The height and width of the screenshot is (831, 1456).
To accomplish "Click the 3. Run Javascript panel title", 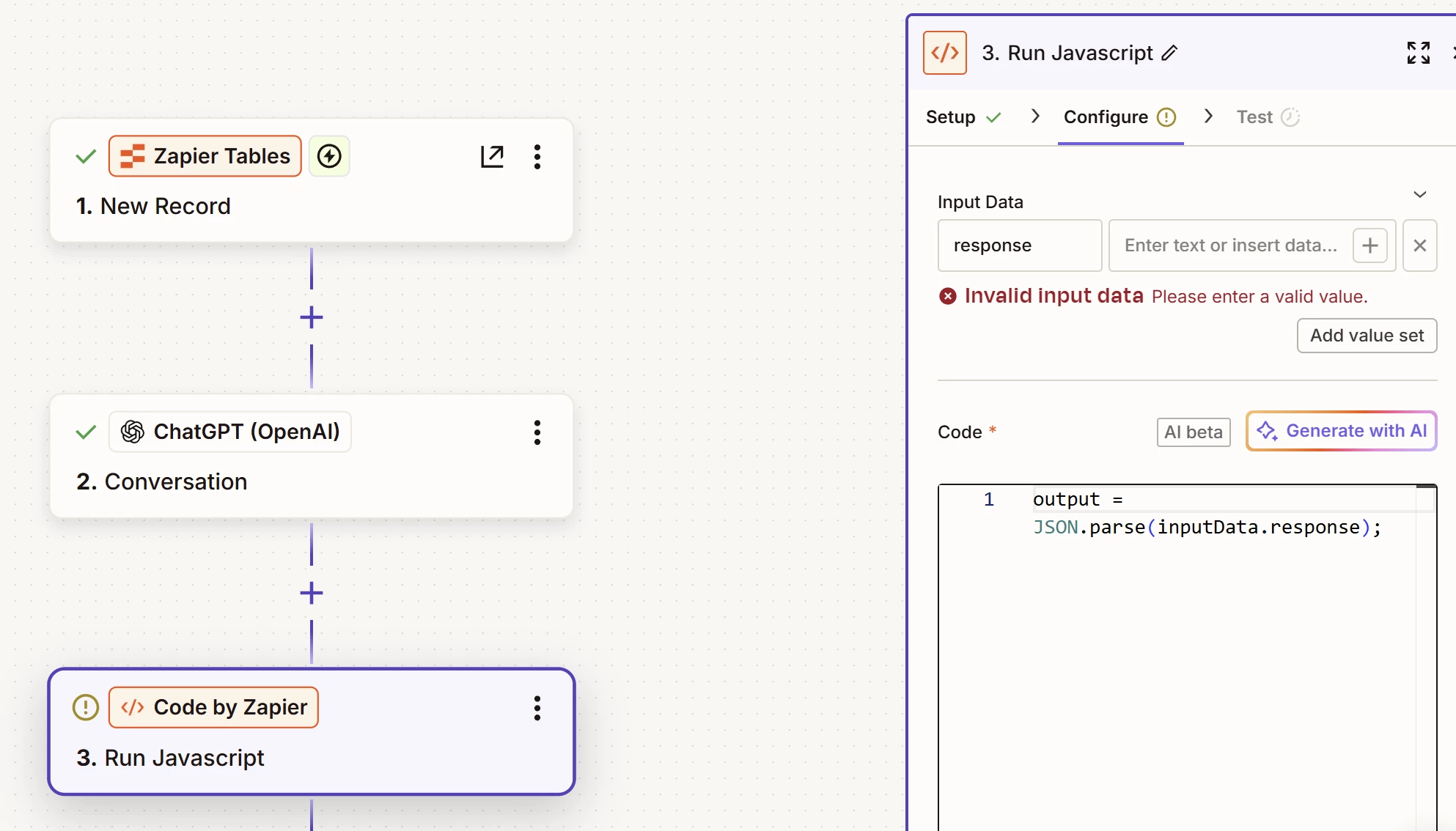I will coord(1067,53).
